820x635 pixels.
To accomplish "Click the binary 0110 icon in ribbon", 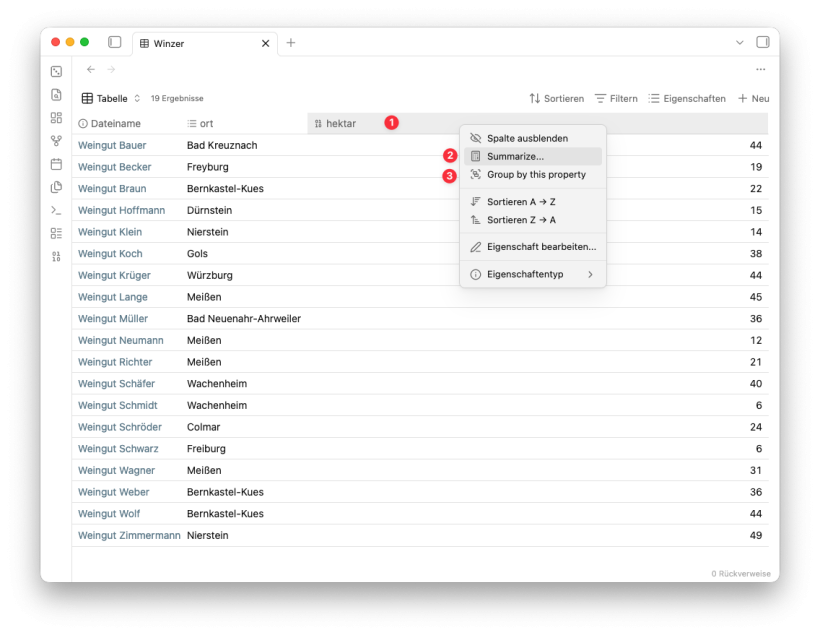I will pyautogui.click(x=56, y=256).
